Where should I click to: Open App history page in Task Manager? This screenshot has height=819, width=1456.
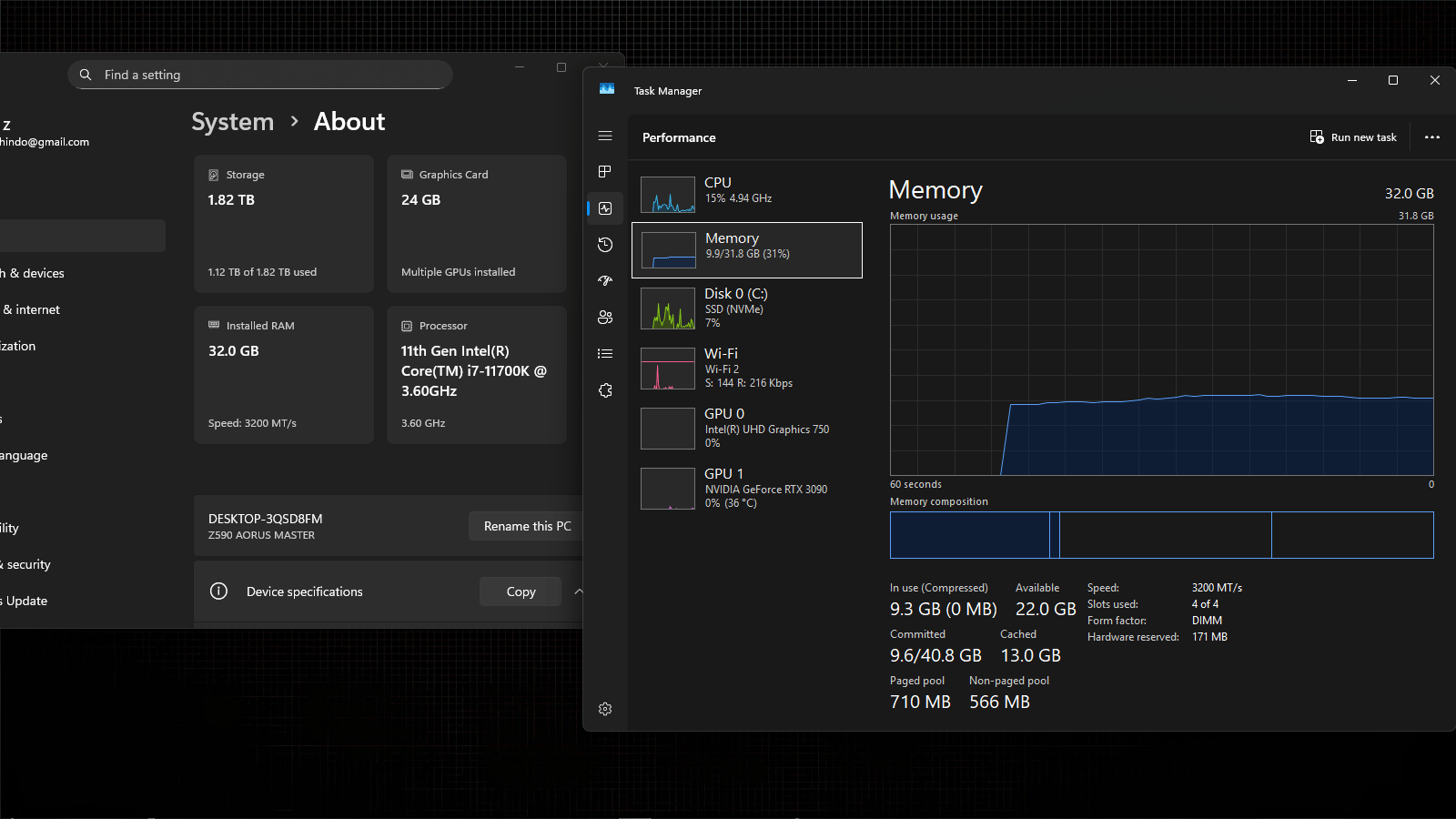(605, 245)
